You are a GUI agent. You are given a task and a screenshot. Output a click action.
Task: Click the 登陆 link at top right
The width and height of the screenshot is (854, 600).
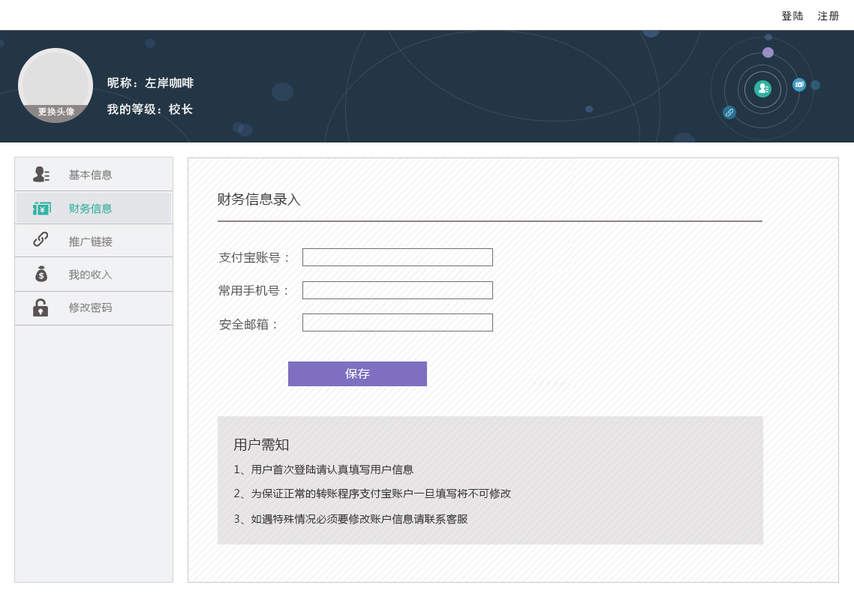click(x=792, y=16)
